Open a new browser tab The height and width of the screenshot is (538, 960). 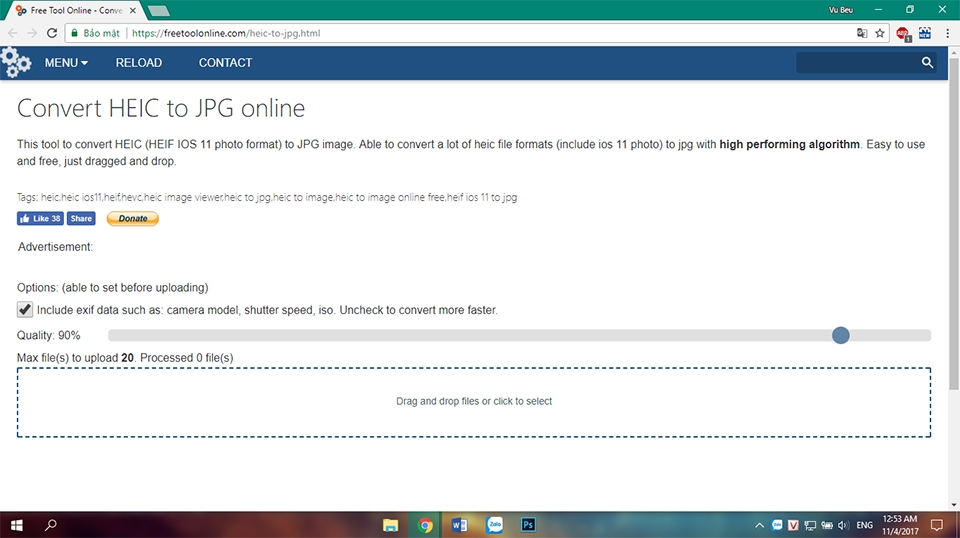(x=159, y=10)
